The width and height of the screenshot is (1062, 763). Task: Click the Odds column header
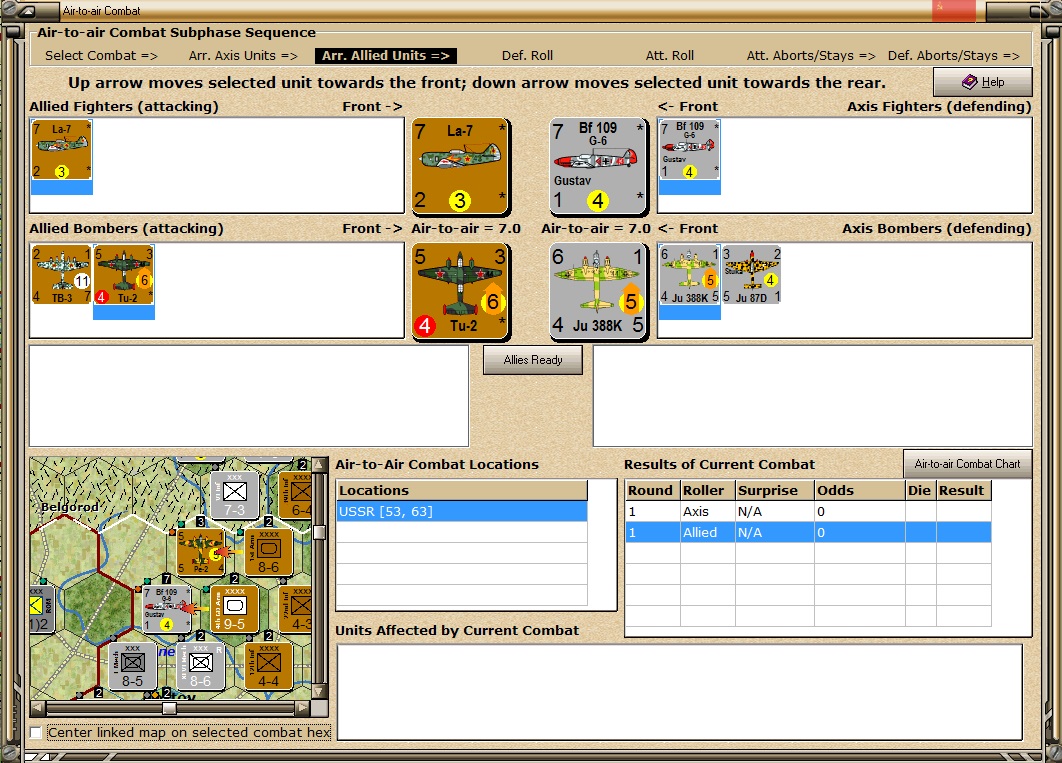pyautogui.click(x=859, y=490)
